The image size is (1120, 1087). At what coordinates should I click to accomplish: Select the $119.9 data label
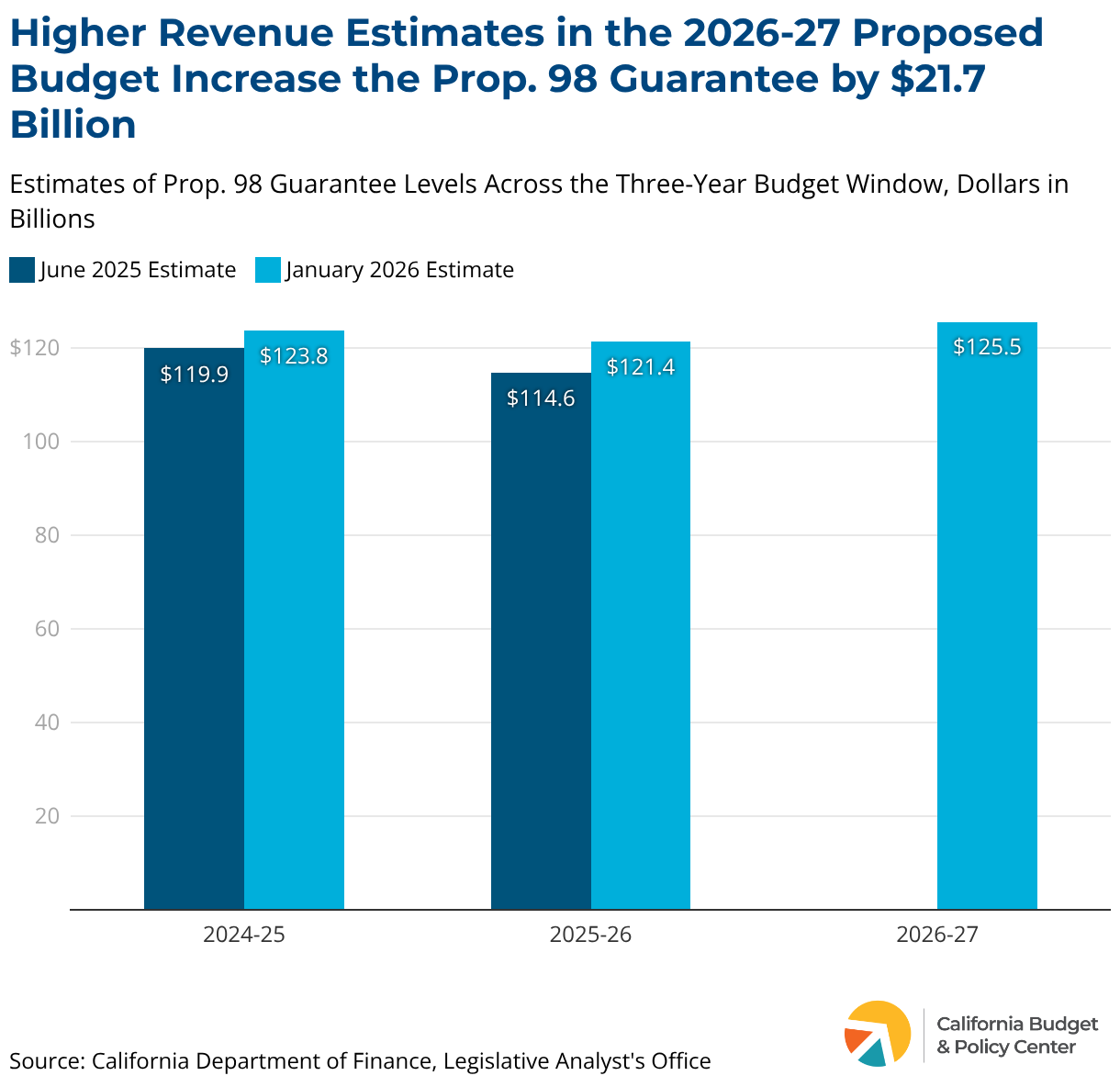[194, 375]
